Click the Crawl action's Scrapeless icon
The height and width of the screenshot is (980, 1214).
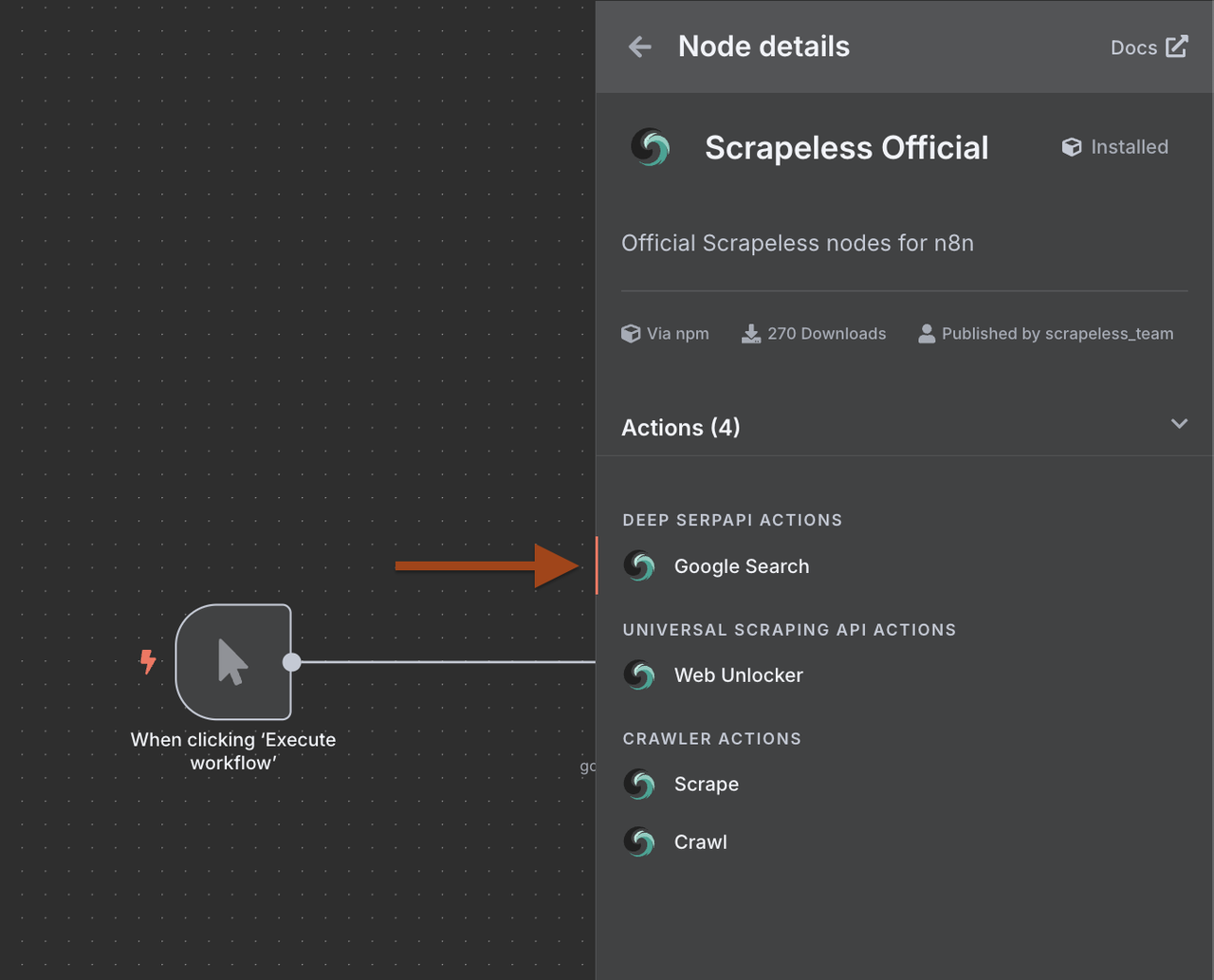click(640, 842)
